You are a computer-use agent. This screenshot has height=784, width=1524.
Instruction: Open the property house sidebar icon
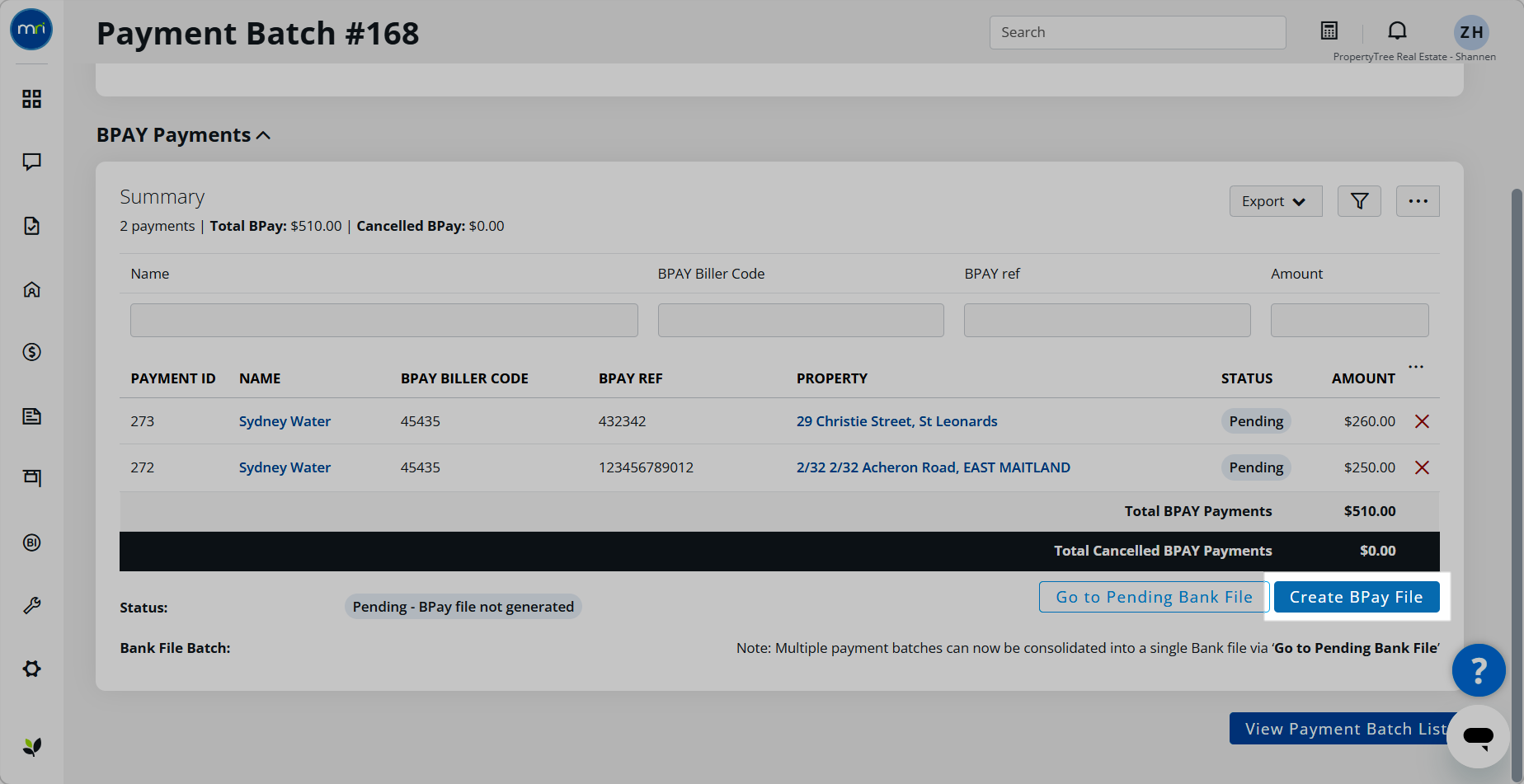pos(31,289)
